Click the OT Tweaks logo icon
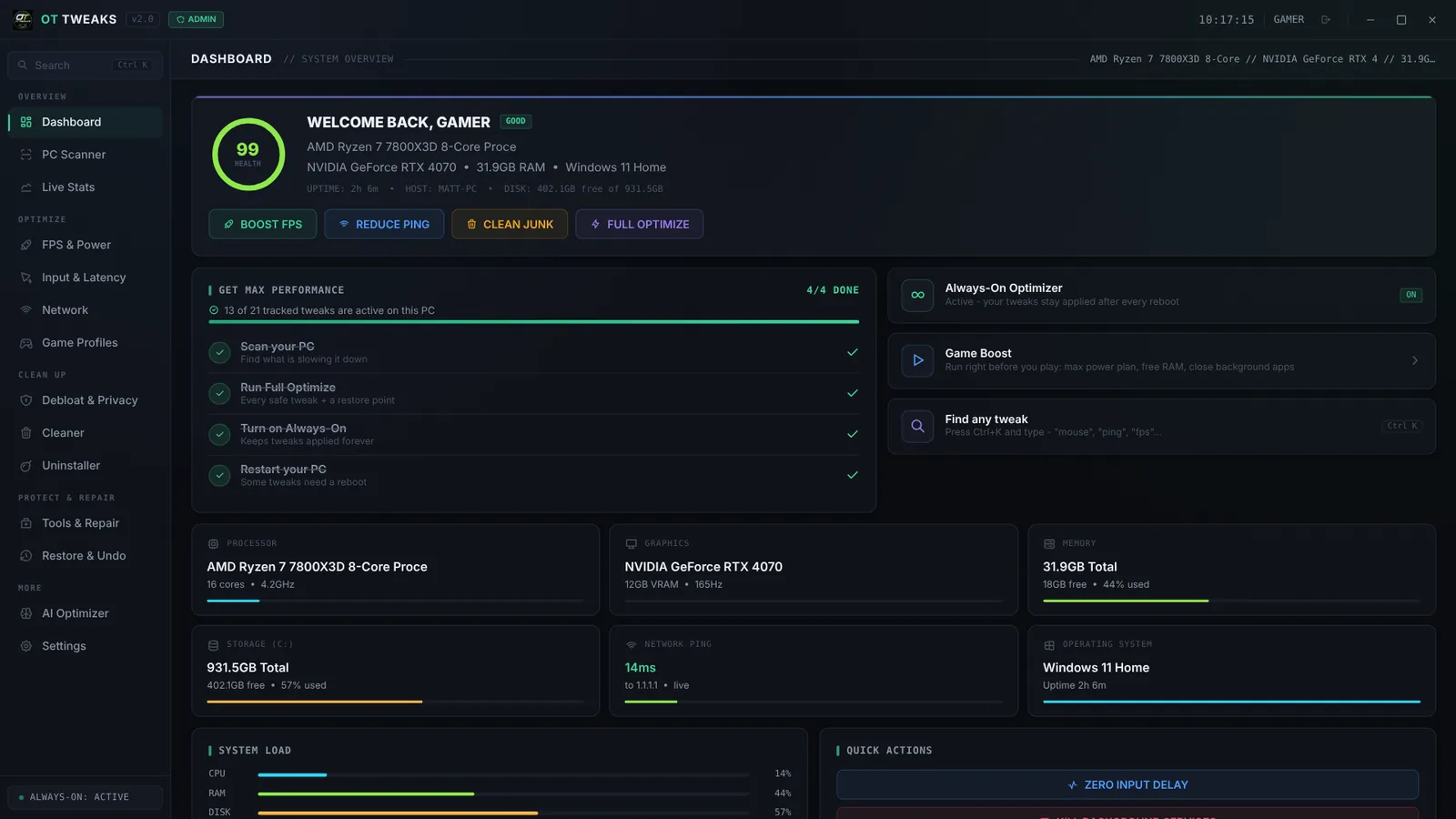 pyautogui.click(x=23, y=19)
